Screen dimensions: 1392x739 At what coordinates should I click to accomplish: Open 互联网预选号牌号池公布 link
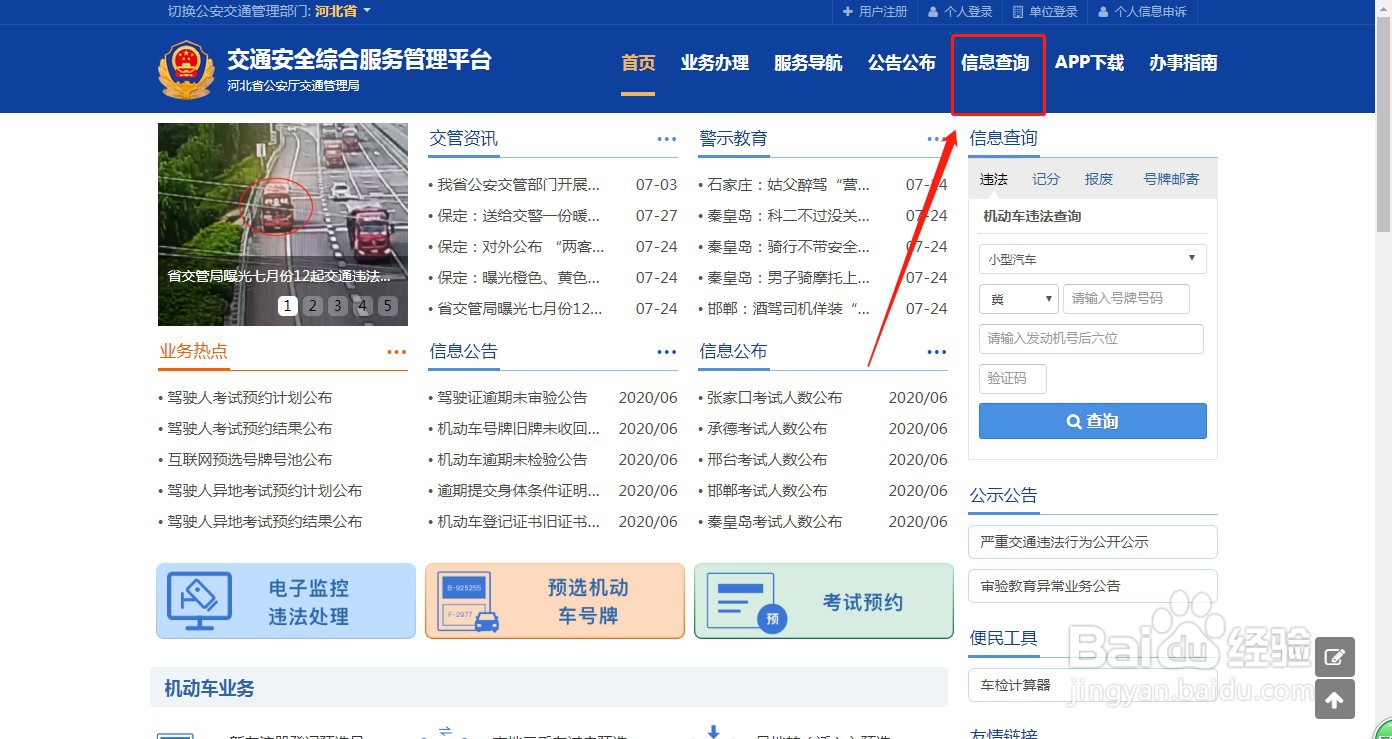click(x=250, y=460)
